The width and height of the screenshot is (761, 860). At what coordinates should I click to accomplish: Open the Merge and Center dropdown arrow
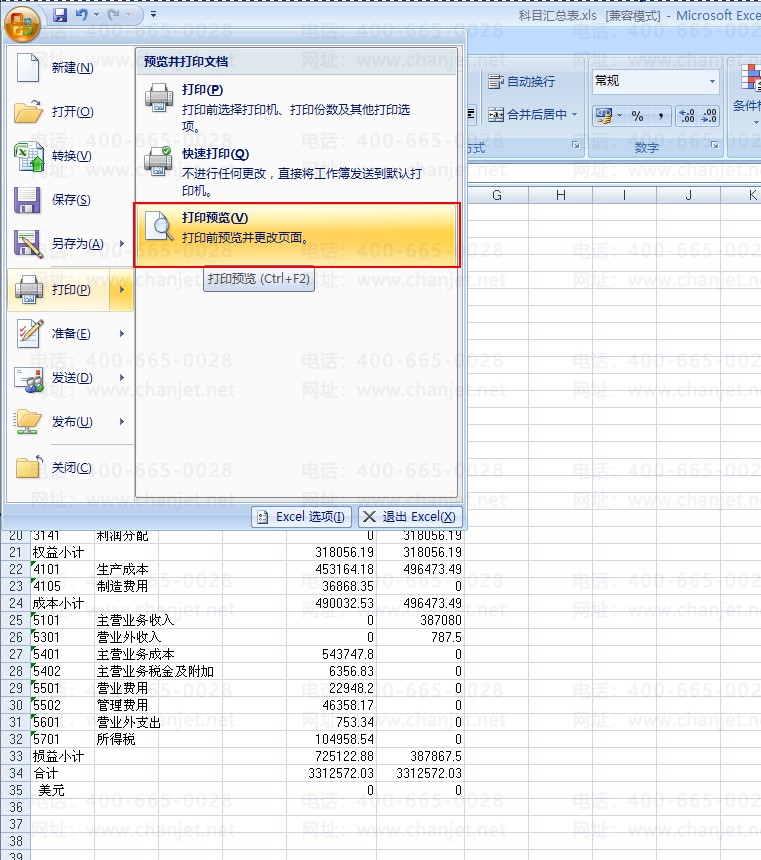(574, 115)
